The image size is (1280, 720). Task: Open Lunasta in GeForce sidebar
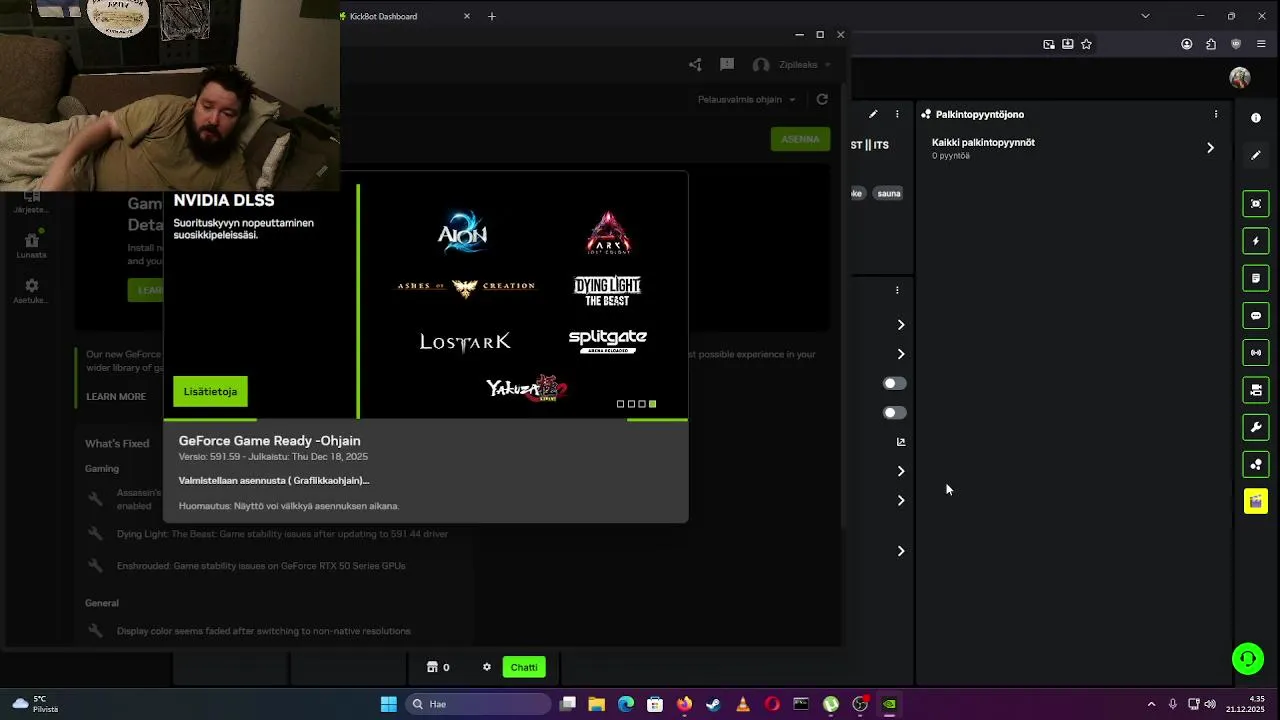point(31,244)
